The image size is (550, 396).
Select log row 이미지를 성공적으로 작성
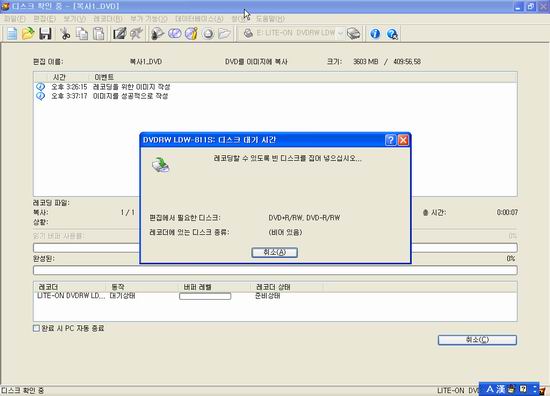(x=275, y=96)
